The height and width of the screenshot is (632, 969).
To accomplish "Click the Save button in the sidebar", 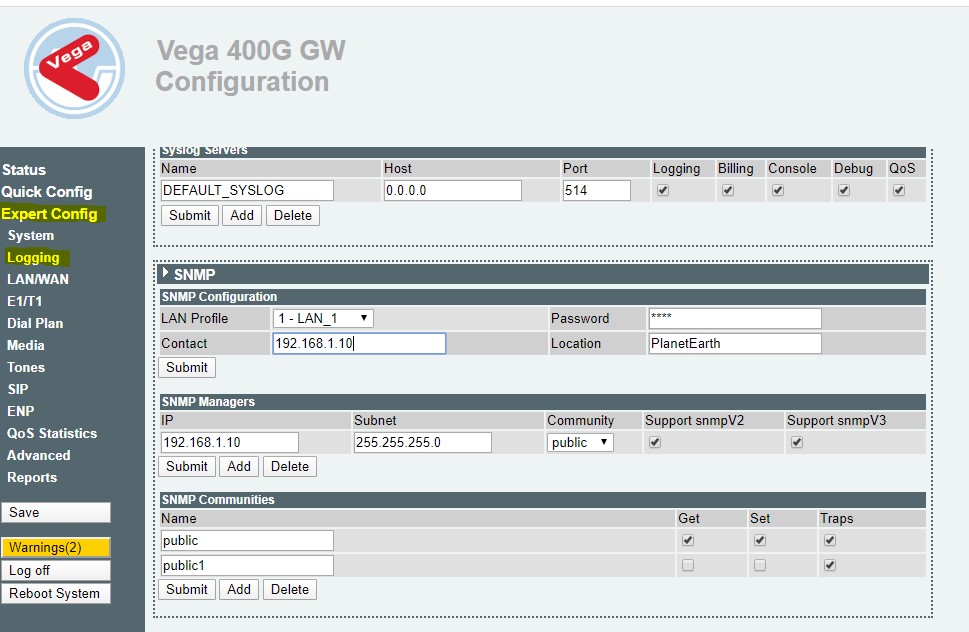I will click(x=56, y=512).
